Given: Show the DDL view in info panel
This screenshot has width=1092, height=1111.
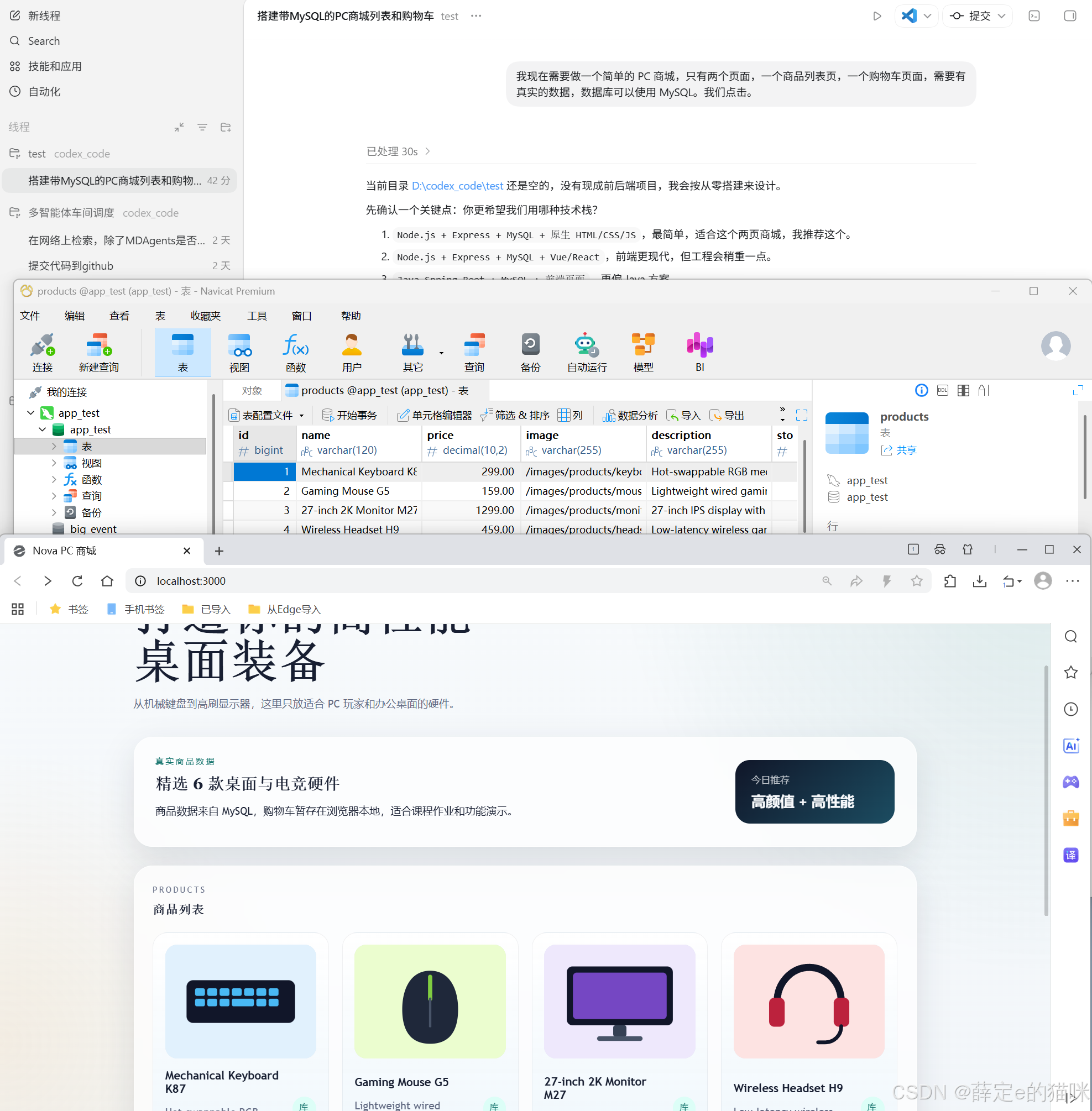Looking at the screenshot, I should 942,390.
